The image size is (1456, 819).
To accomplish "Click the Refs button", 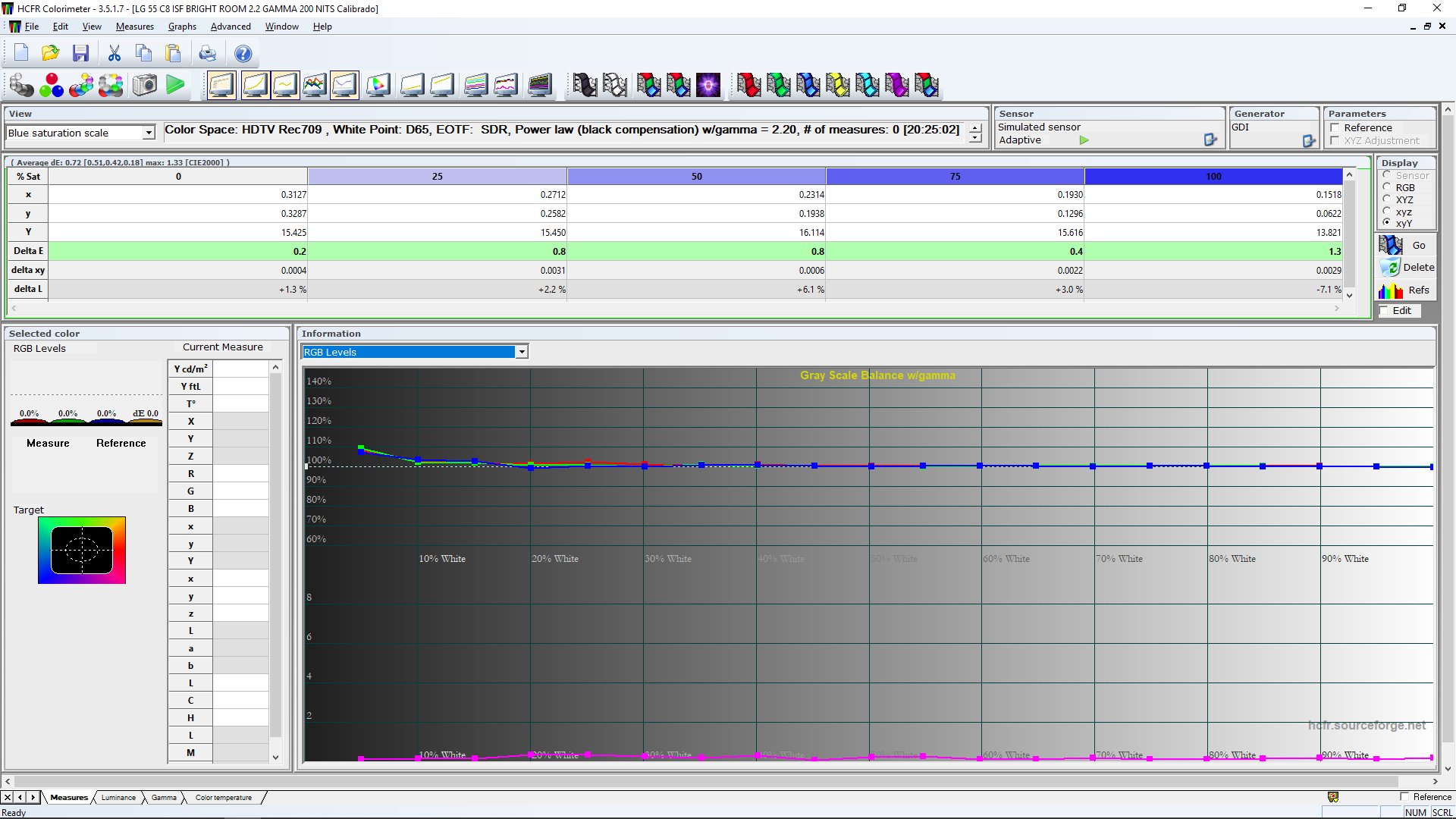I will pos(1407,290).
